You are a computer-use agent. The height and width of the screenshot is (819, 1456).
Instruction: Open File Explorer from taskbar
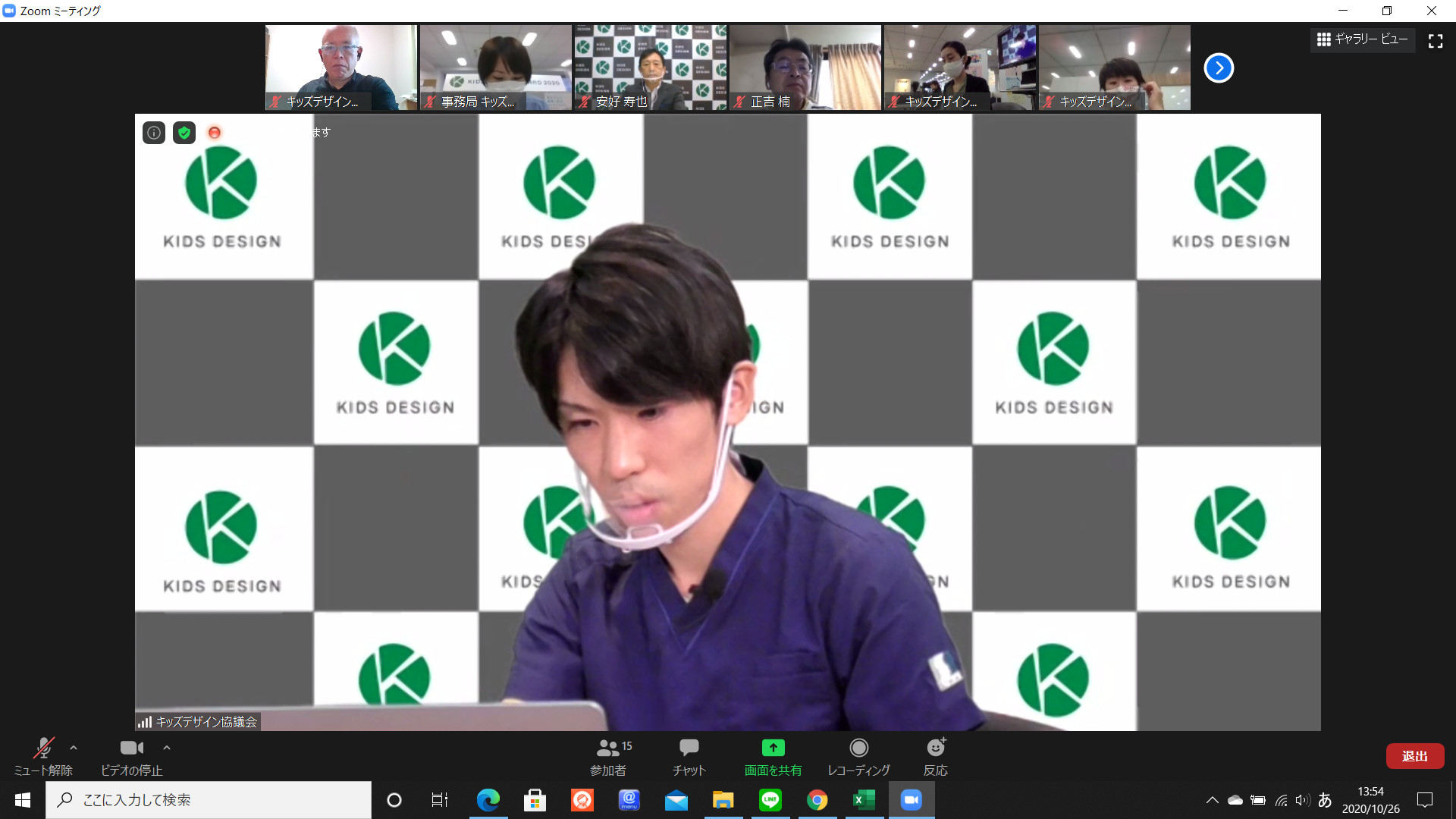723,800
